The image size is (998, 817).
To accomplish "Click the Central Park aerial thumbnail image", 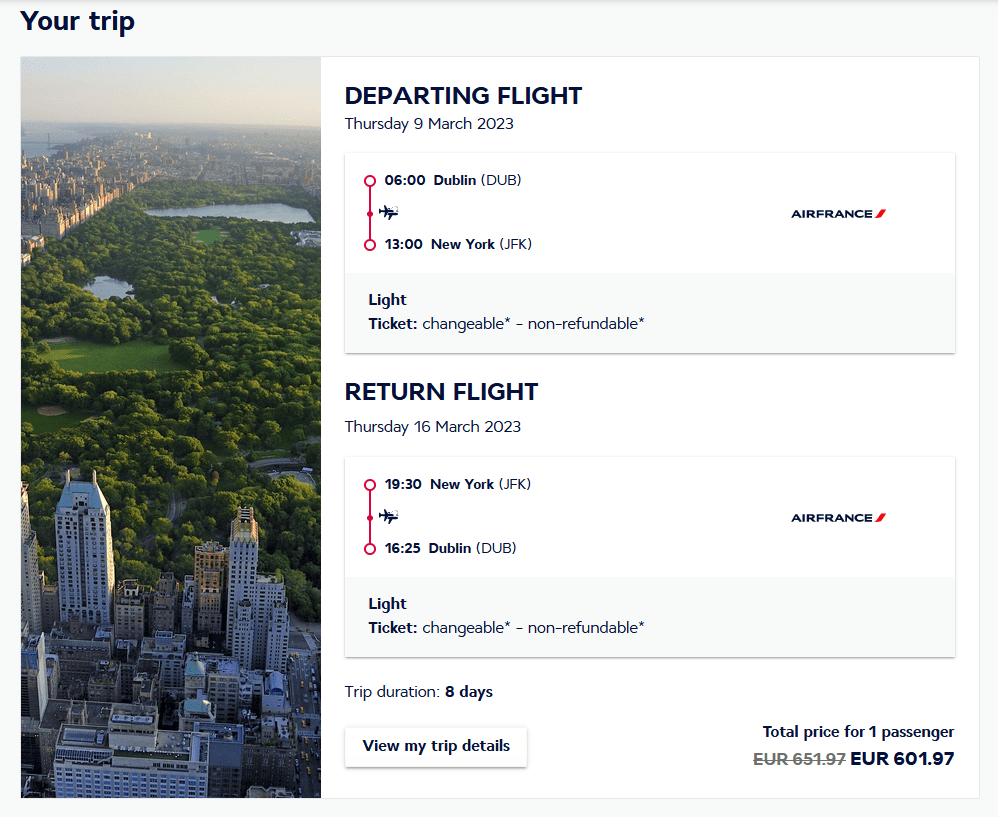I will pos(170,427).
